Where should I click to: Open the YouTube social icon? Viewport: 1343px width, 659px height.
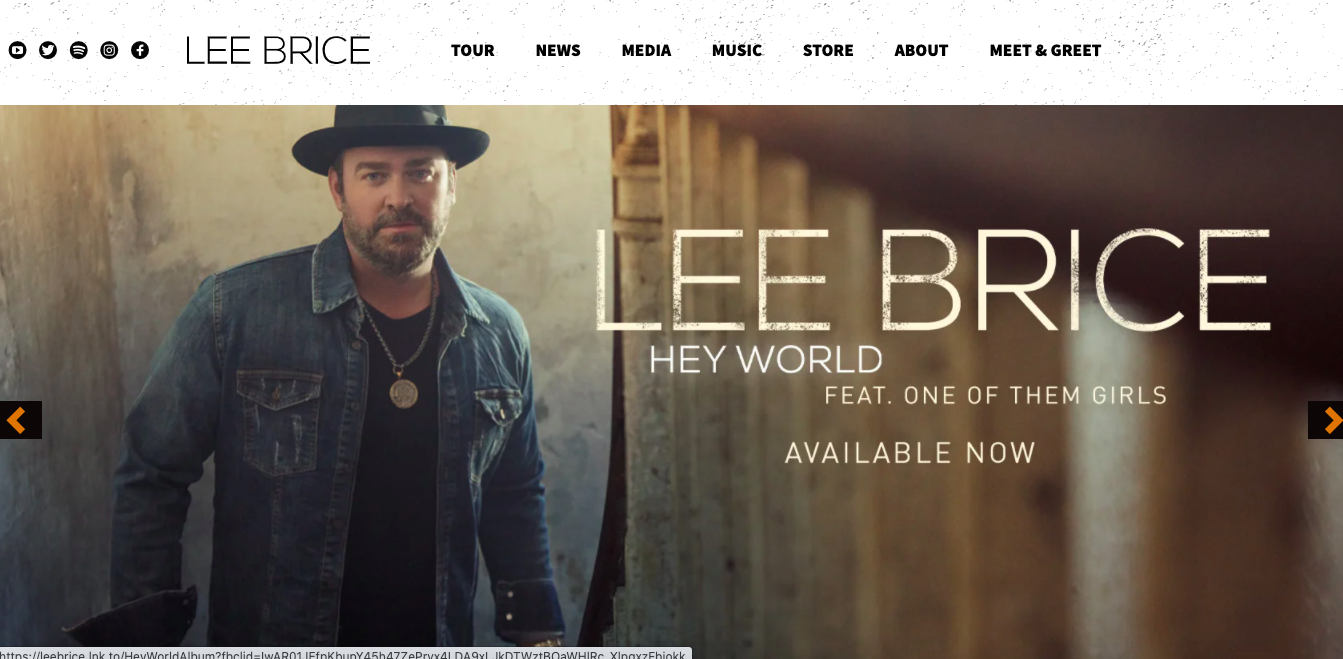17,50
